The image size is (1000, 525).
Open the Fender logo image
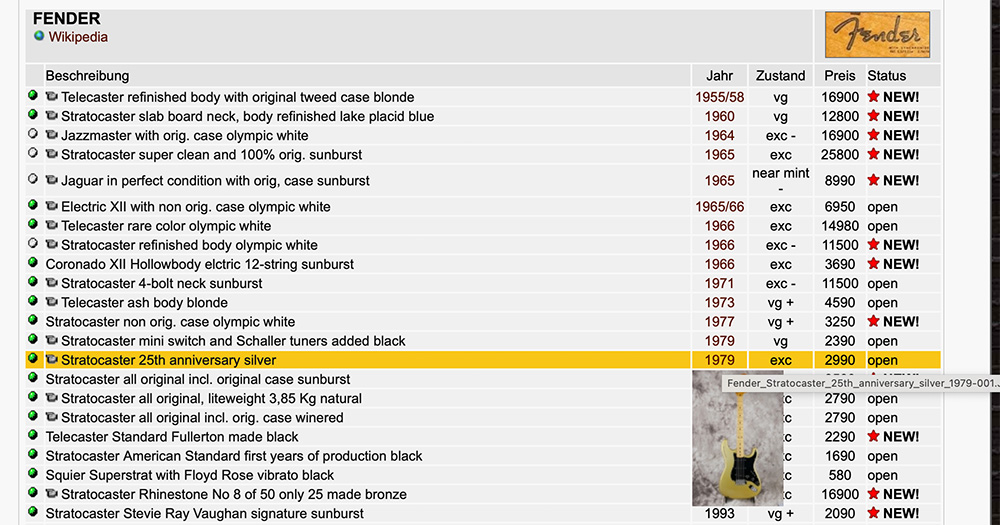pyautogui.click(x=877, y=34)
